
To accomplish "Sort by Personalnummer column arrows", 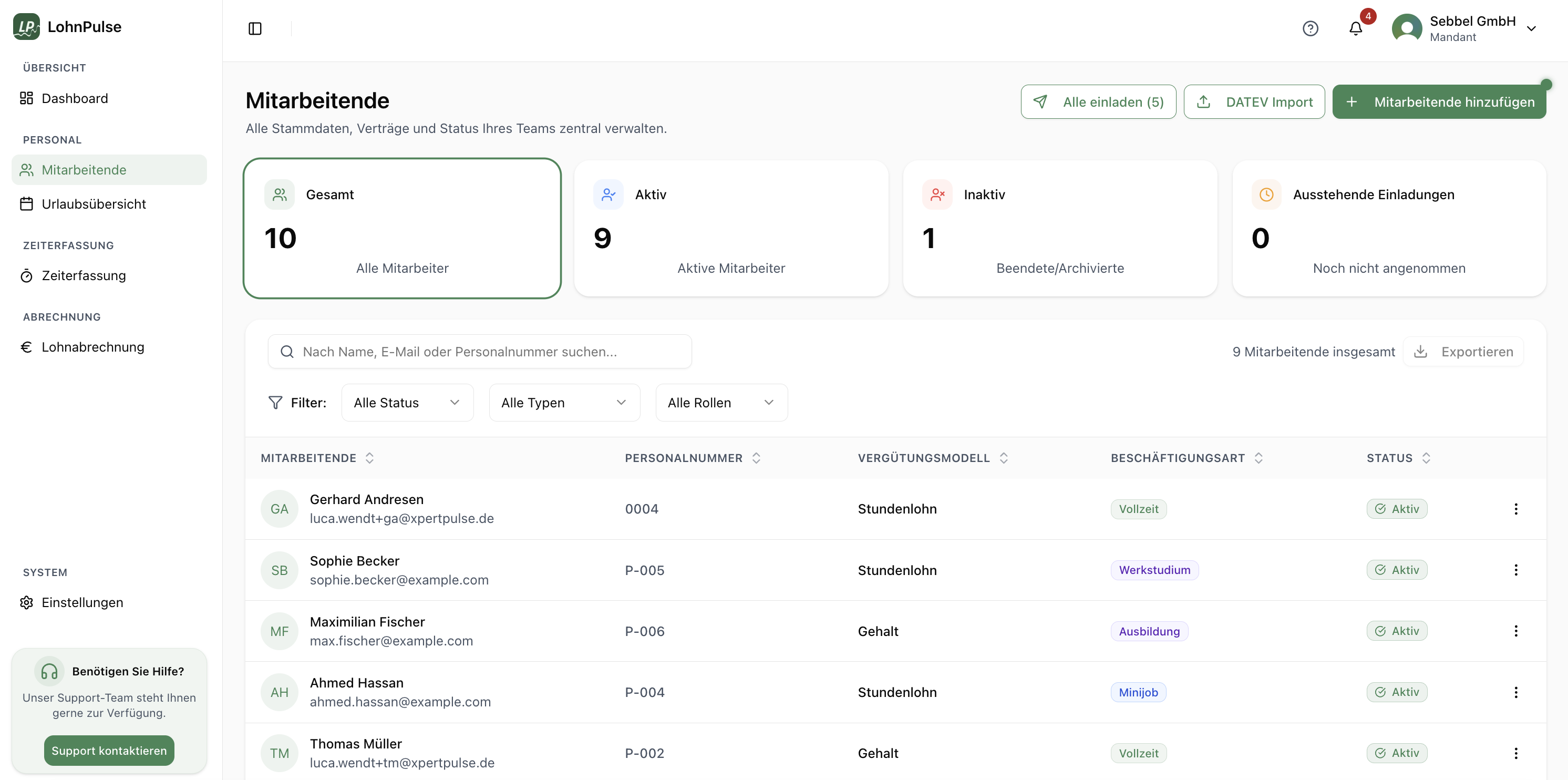I will [756, 458].
